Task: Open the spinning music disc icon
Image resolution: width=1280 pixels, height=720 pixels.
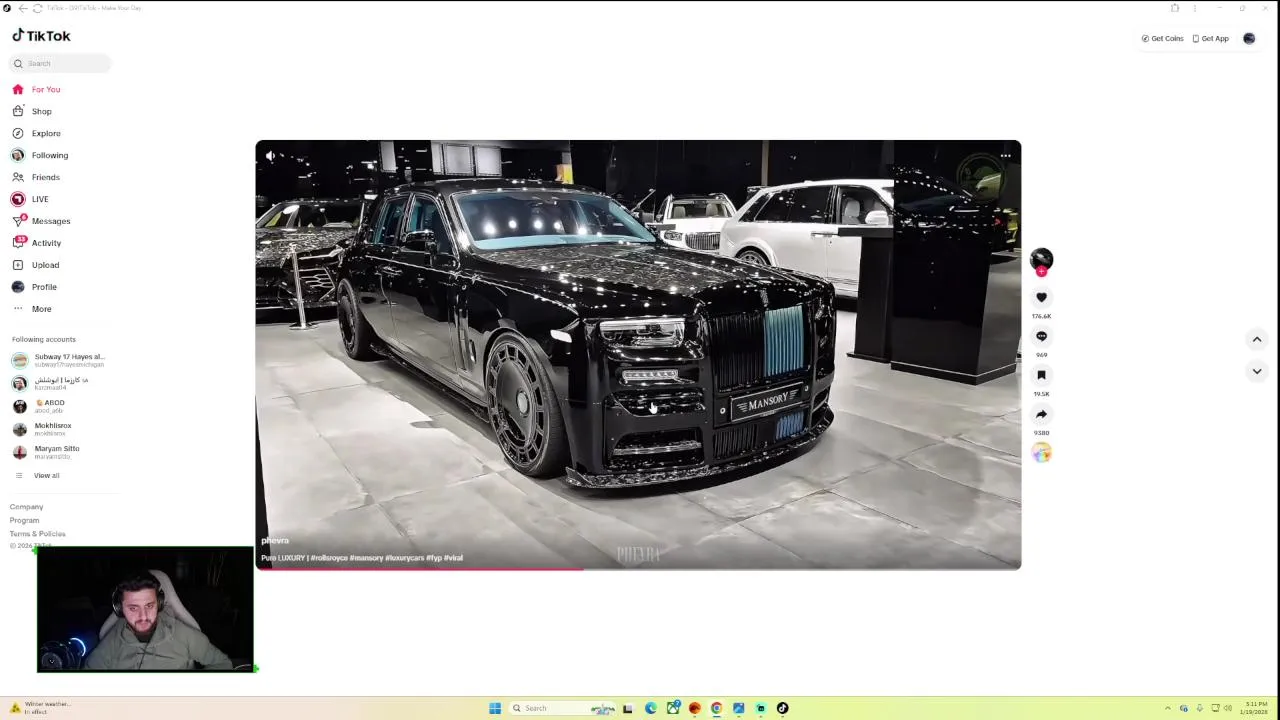Action: click(x=1041, y=453)
